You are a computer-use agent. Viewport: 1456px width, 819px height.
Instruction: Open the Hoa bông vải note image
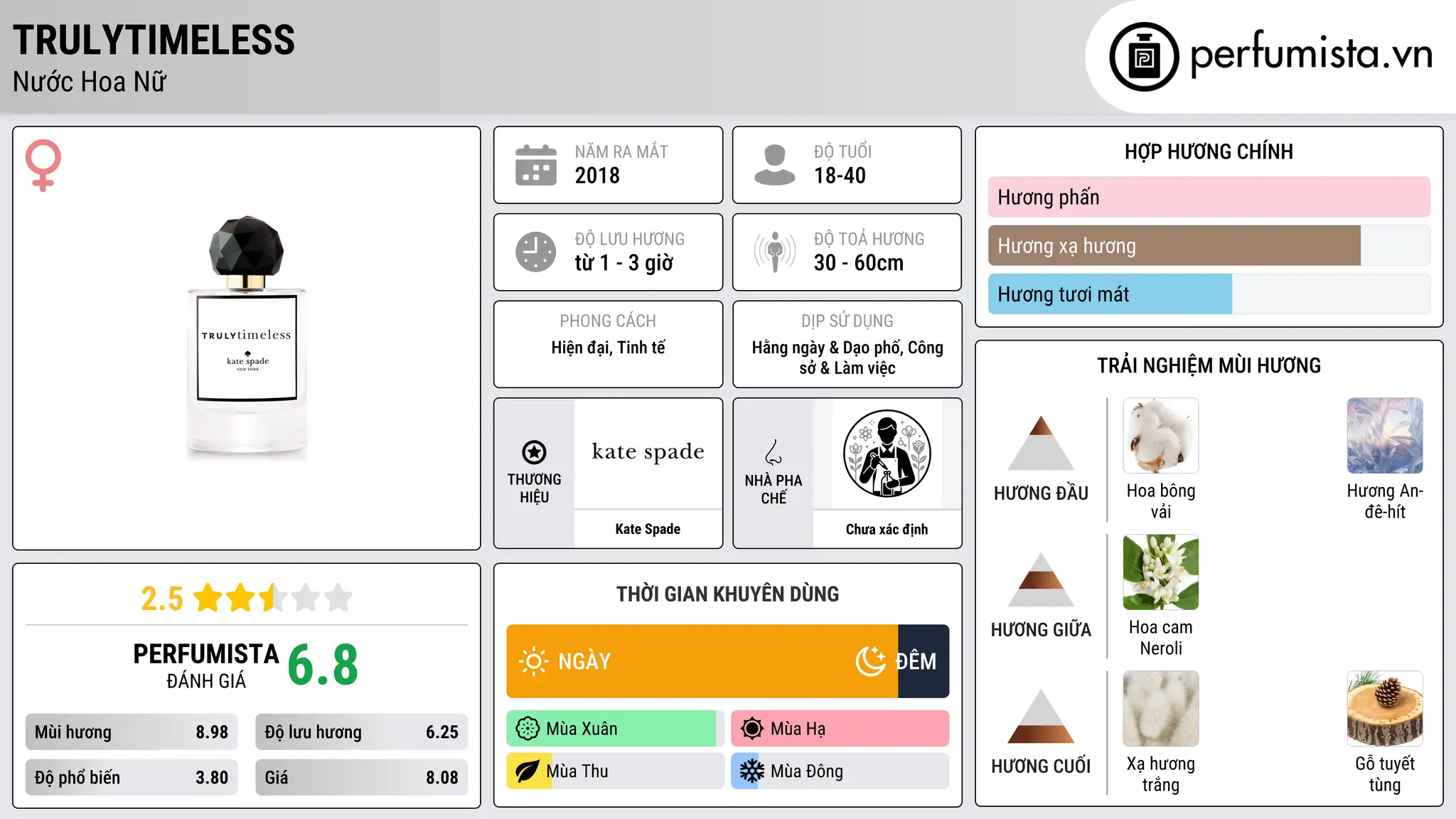(1161, 436)
